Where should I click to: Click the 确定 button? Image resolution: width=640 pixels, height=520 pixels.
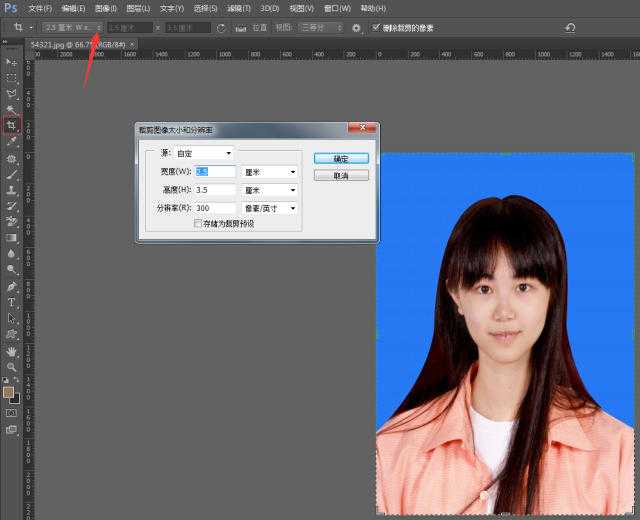point(341,158)
